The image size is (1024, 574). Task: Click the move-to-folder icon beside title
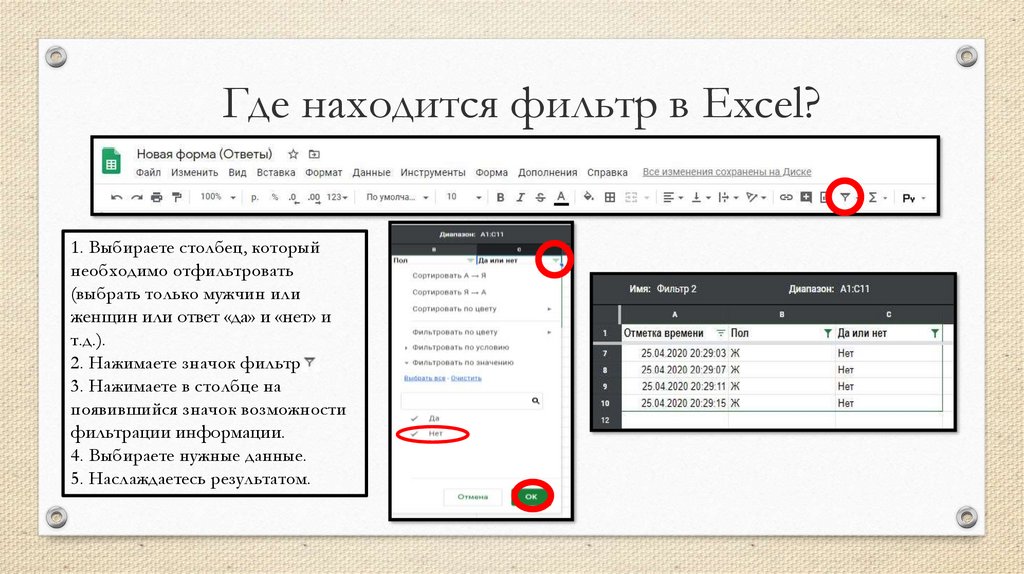tap(314, 154)
